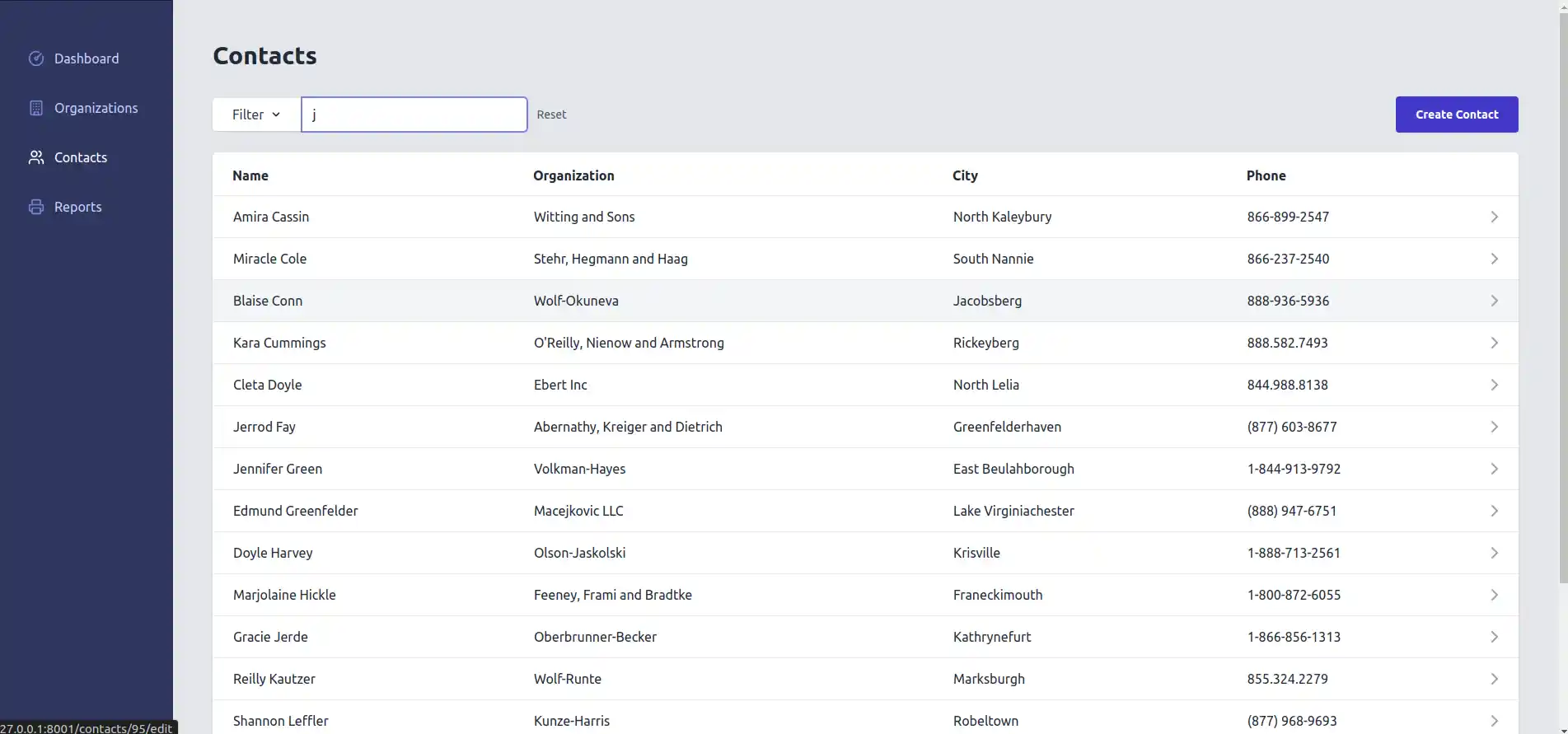Click the Organizations building icon
The width and height of the screenshot is (1568, 734).
[x=36, y=108]
